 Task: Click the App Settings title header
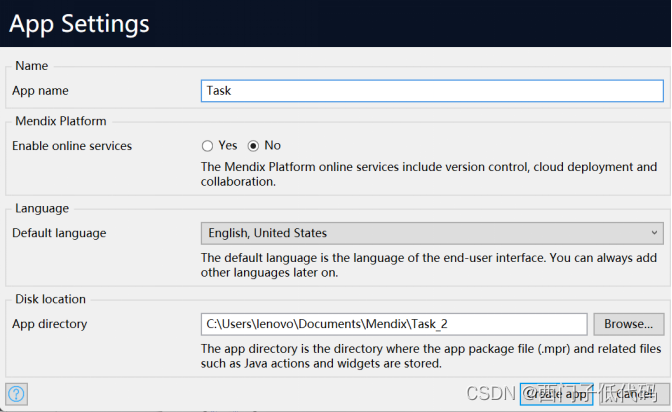click(x=80, y=24)
